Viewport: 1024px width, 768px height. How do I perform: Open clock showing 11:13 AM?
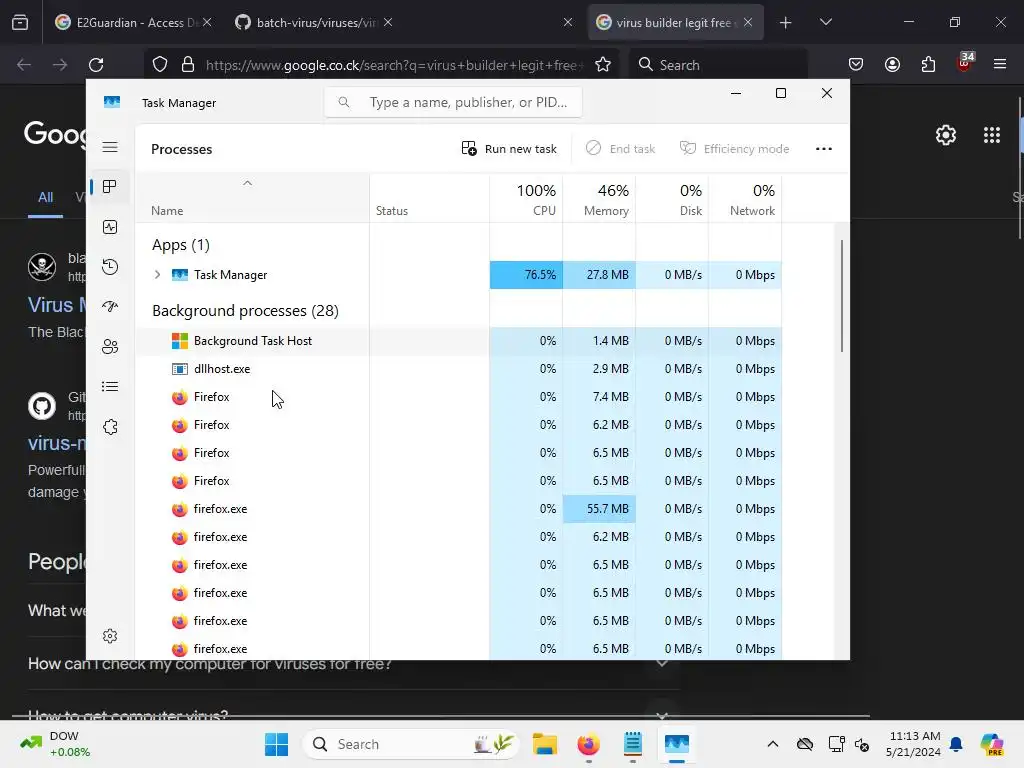tap(914, 744)
